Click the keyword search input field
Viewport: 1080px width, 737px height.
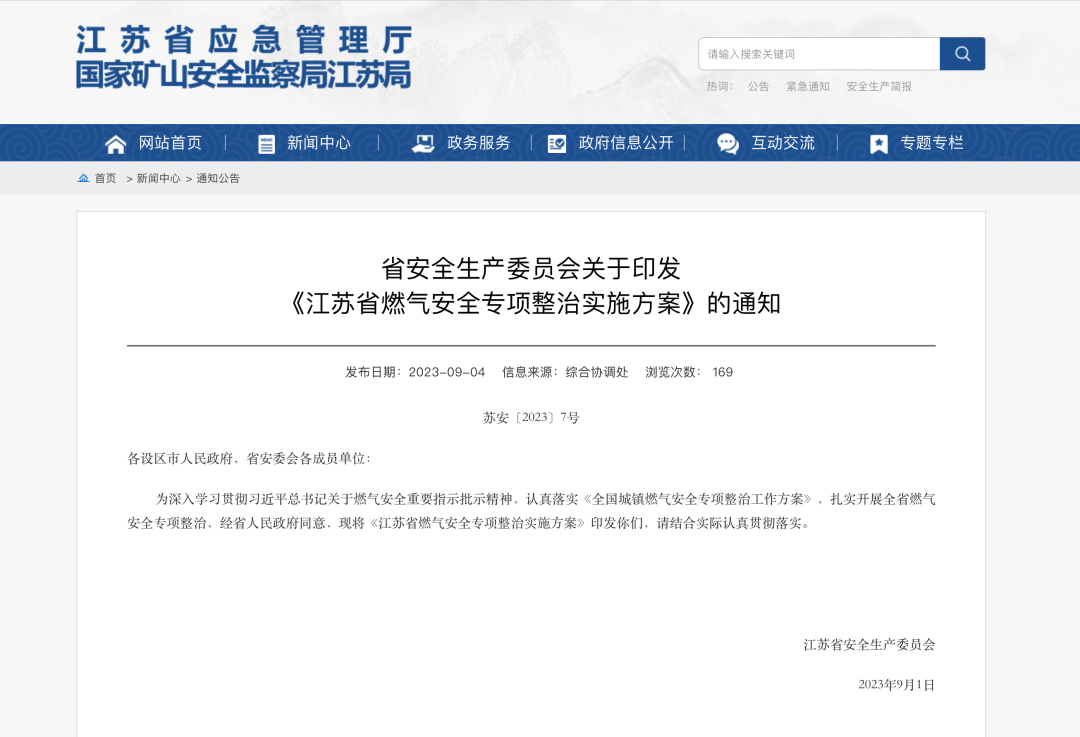coord(818,54)
